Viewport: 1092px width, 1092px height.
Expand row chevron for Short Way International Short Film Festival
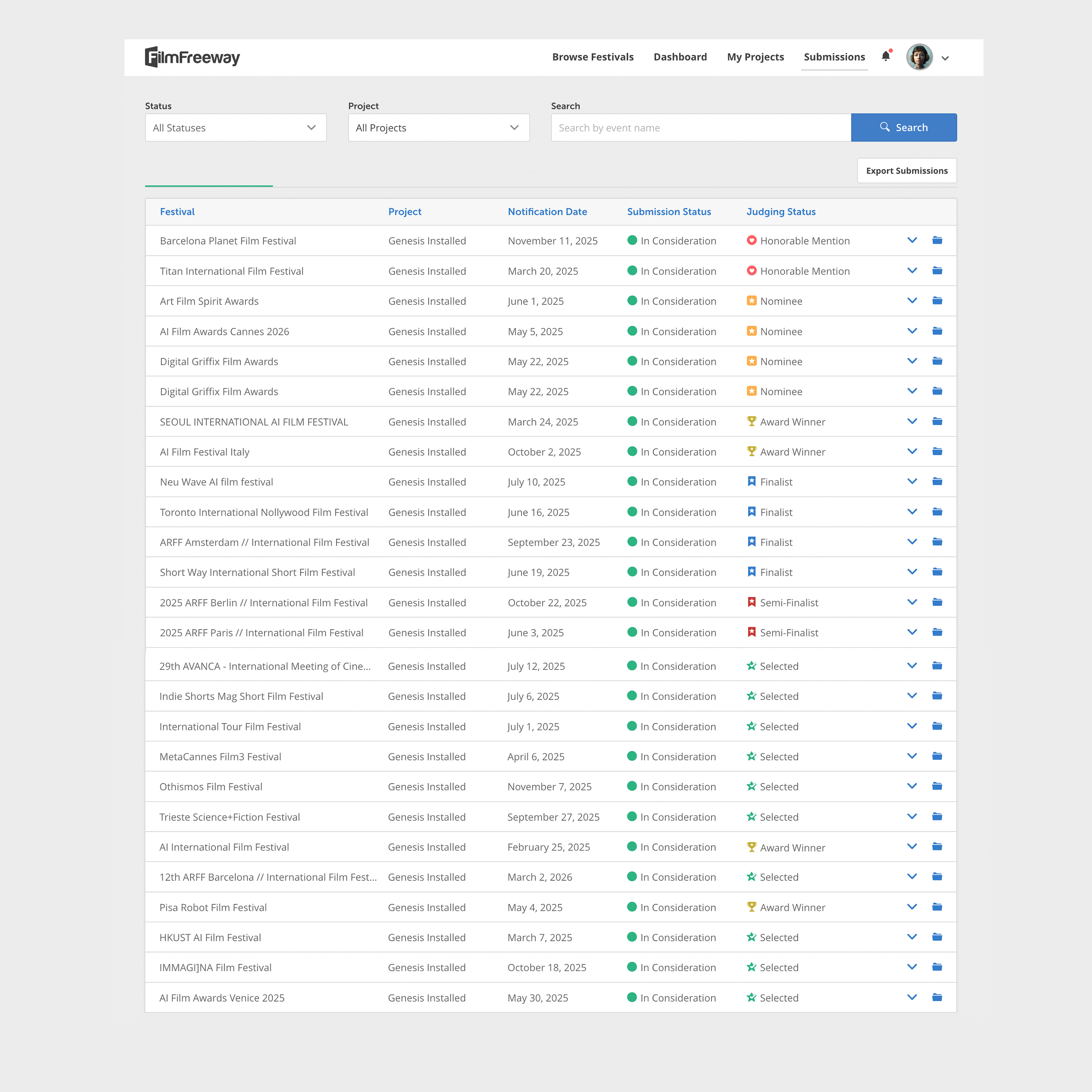click(912, 572)
